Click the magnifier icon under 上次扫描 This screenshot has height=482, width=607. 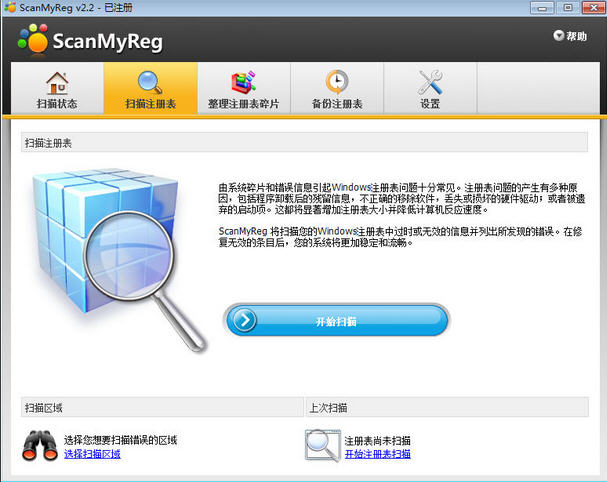tap(322, 444)
